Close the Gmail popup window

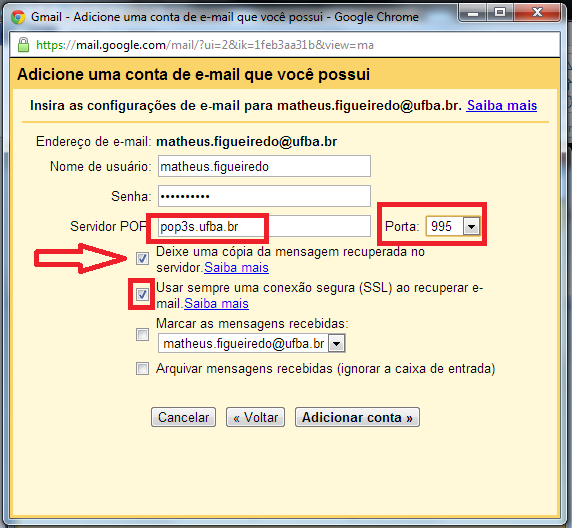[537, 13]
